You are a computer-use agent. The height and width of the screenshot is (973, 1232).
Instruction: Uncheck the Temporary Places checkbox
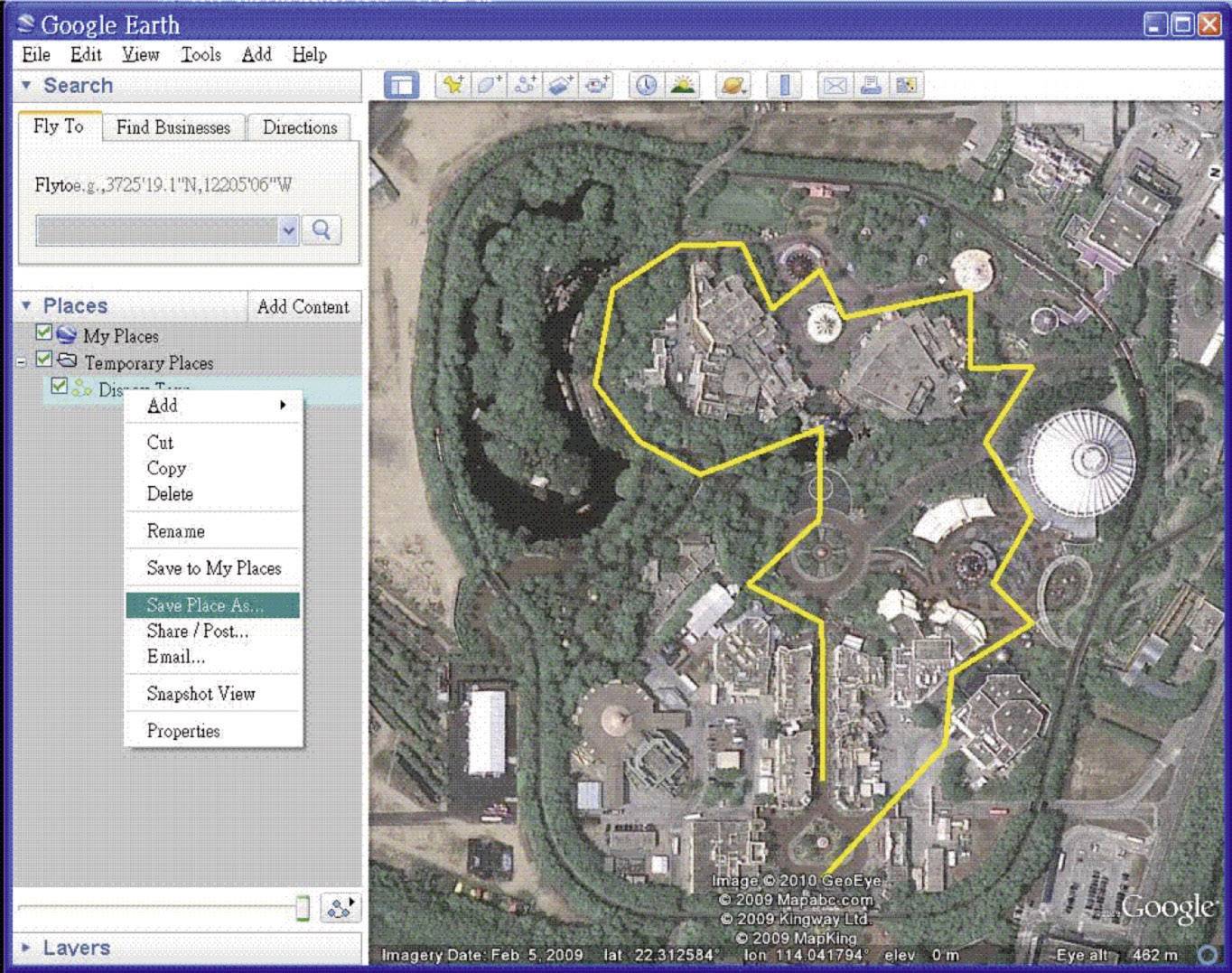click(x=43, y=360)
